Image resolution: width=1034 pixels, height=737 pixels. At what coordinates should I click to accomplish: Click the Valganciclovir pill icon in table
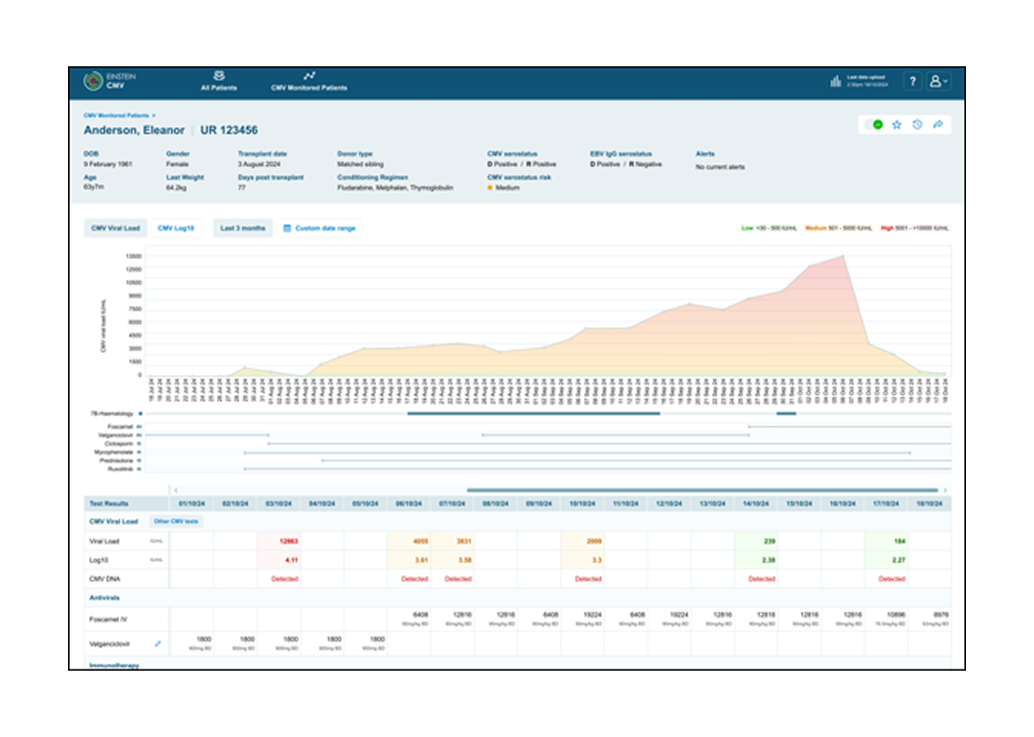tap(158, 643)
